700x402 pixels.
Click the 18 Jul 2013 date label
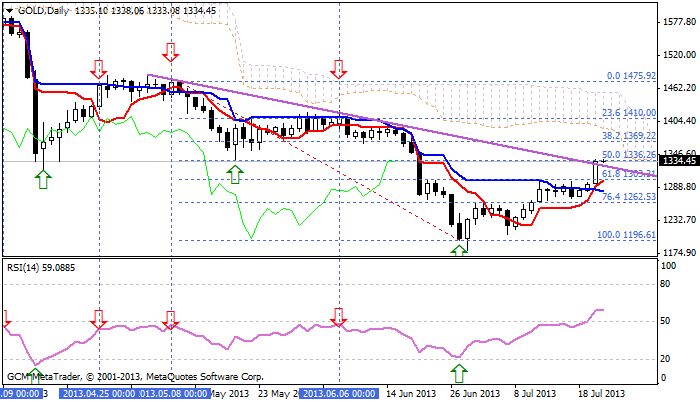pos(602,394)
